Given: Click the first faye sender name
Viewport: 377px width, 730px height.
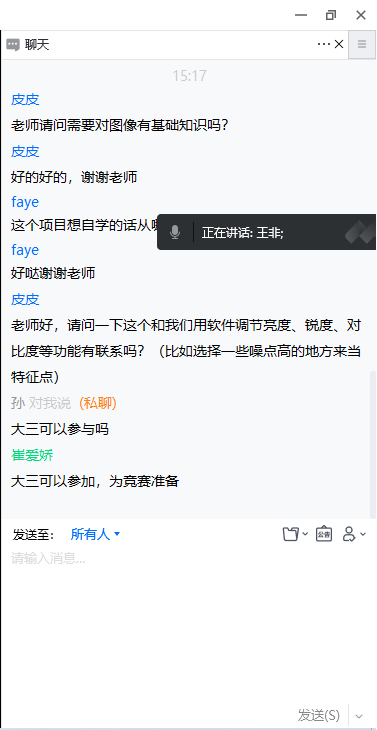Looking at the screenshot, I should [x=25, y=202].
